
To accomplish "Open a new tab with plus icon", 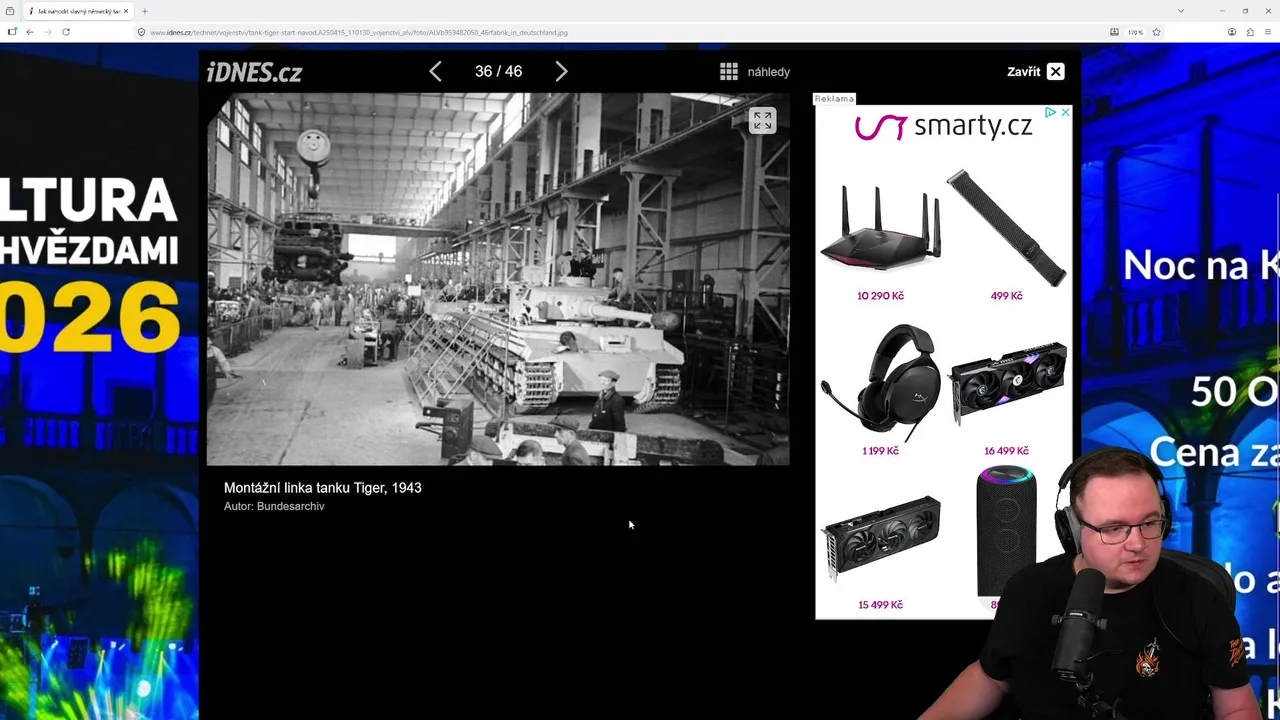I will [x=144, y=11].
